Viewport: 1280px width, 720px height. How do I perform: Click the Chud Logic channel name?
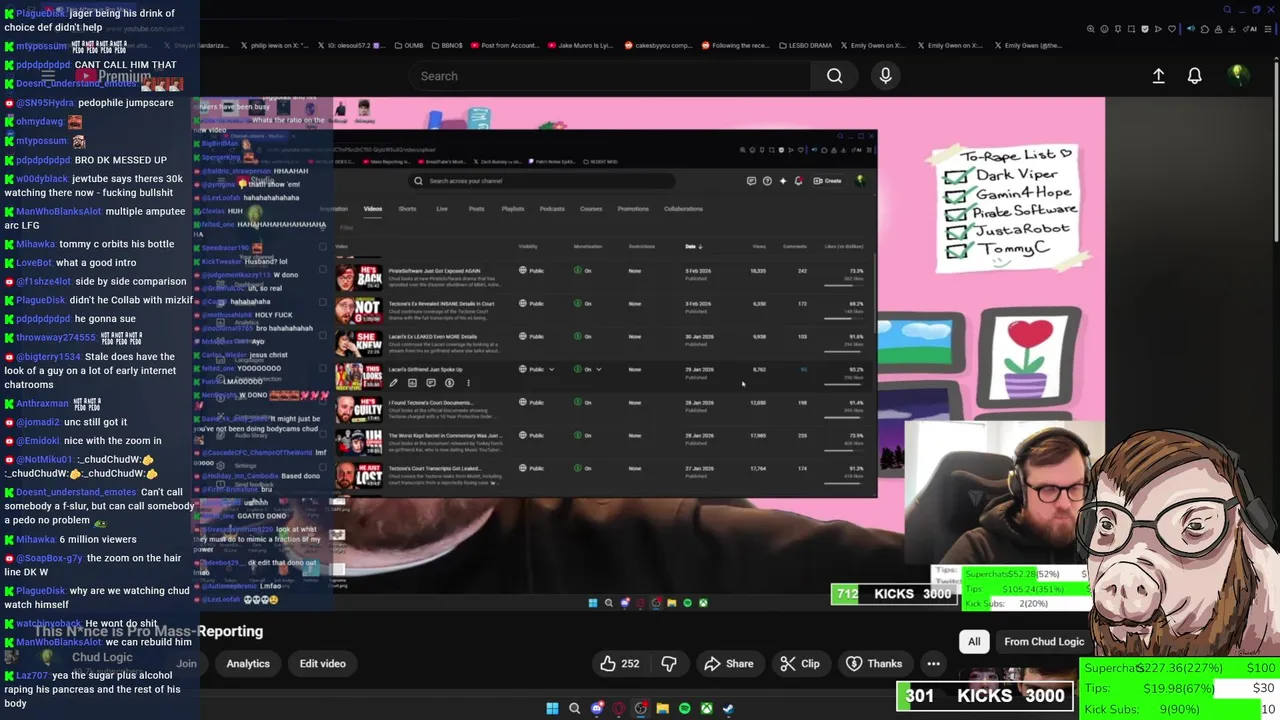click(102, 657)
